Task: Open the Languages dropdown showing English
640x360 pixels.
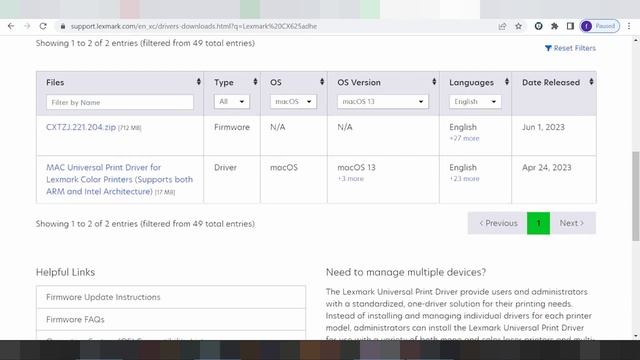Action: (475, 102)
